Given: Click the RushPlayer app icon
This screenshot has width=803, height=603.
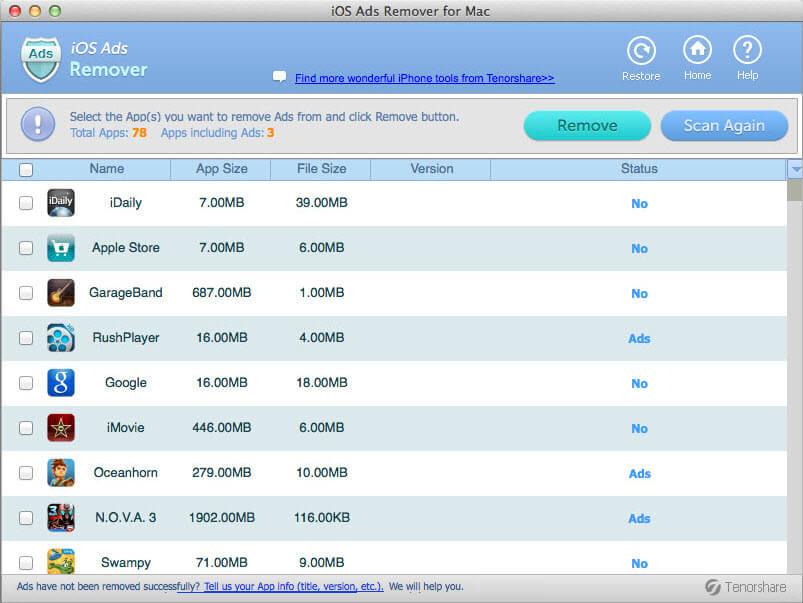Looking at the screenshot, I should 61,338.
